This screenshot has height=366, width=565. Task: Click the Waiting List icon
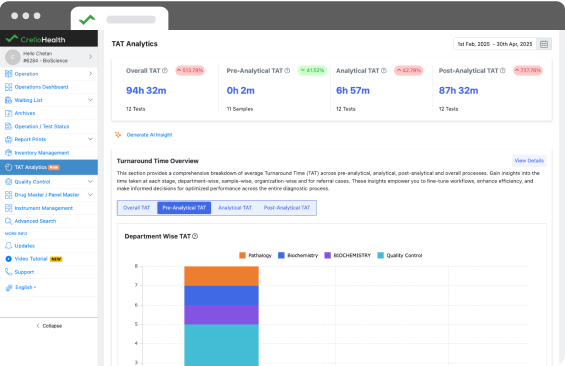pyautogui.click(x=8, y=100)
